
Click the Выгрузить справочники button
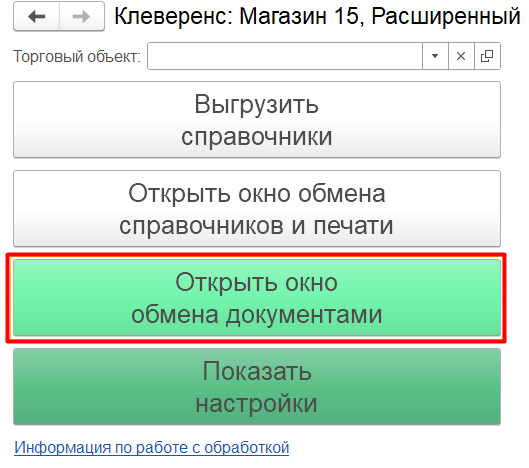pyautogui.click(x=257, y=119)
